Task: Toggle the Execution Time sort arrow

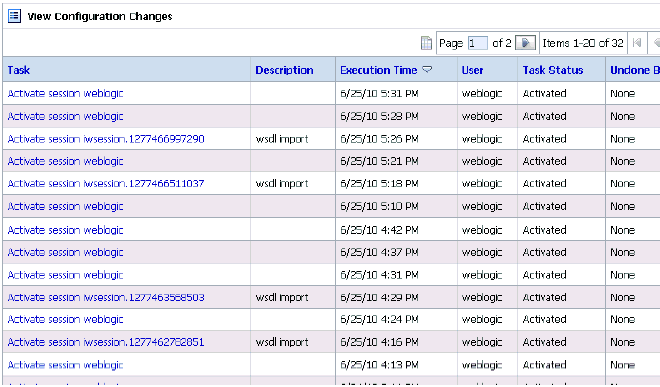Action: (427, 69)
